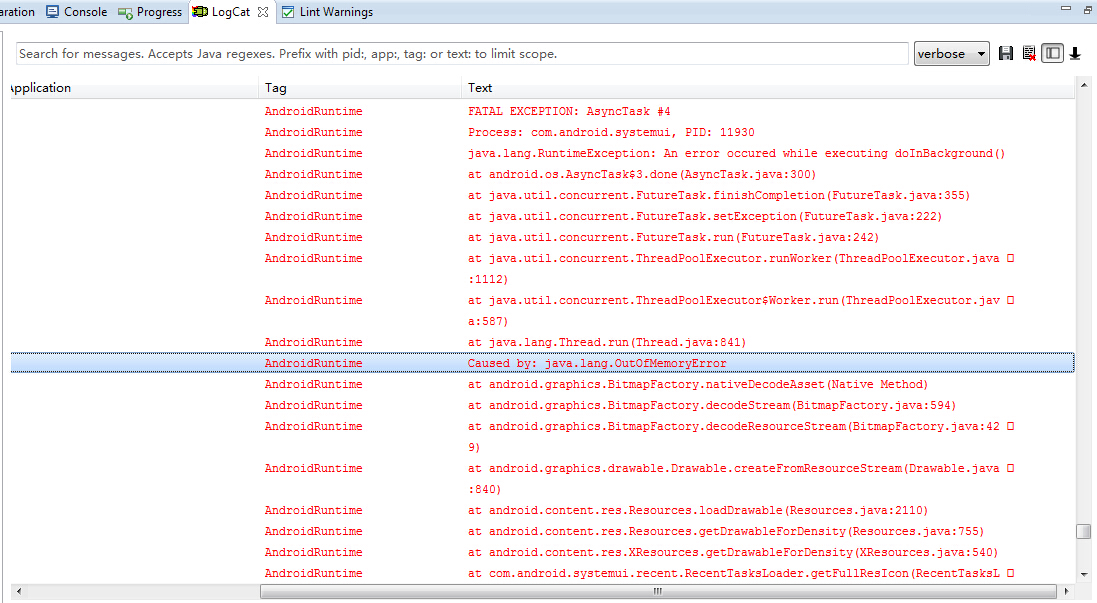Select the 'Process: com.android.systemui' log line
This screenshot has height=603, width=1097.
coord(542,132)
